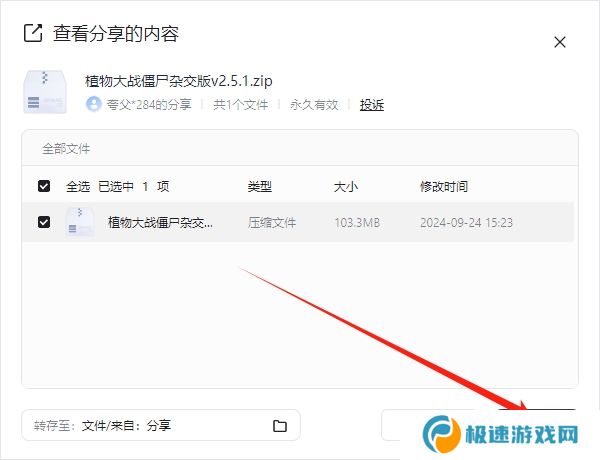Close the share content dialog
Image resolution: width=600 pixels, height=460 pixels.
pyautogui.click(x=560, y=42)
